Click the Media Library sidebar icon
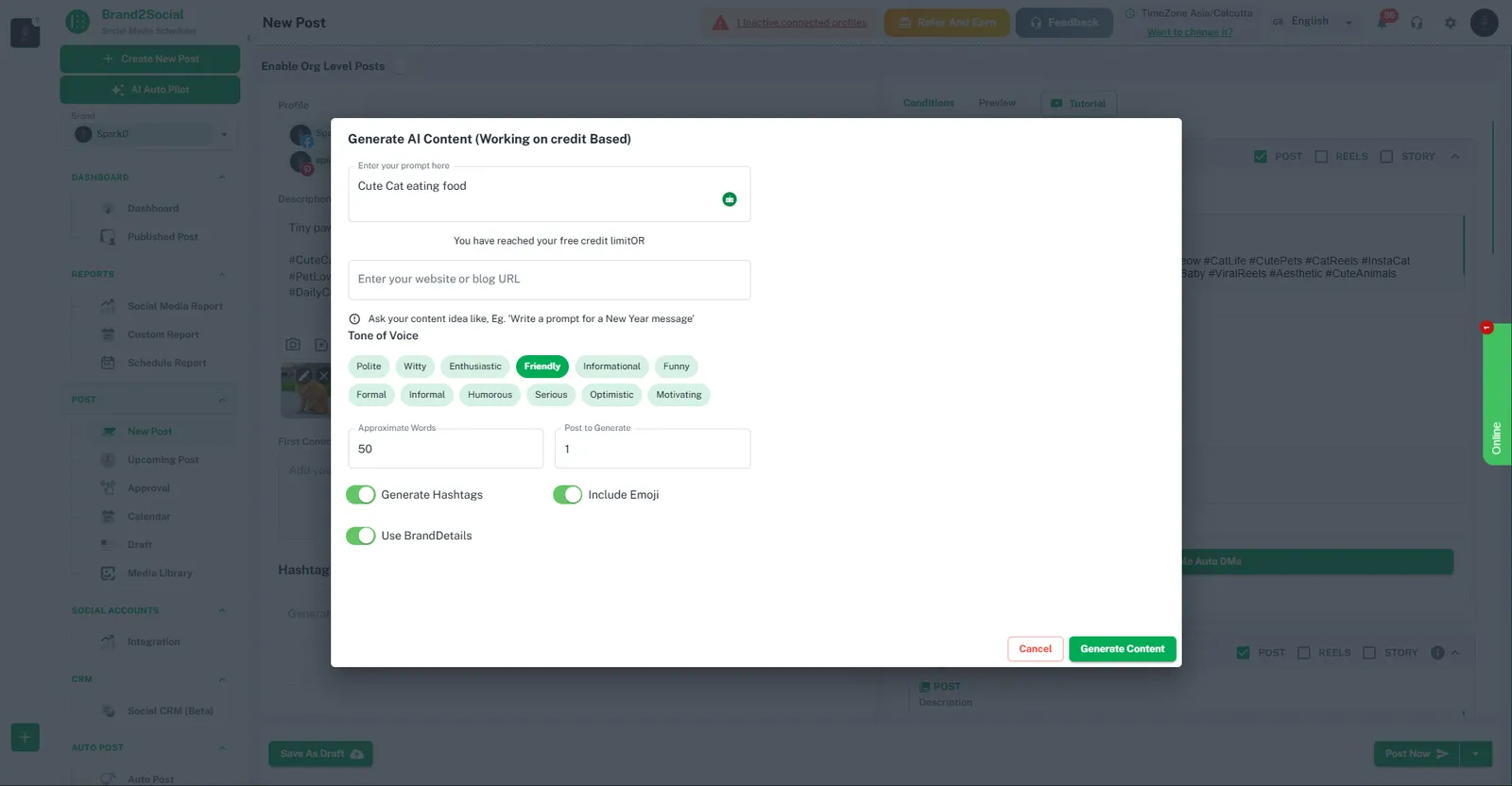This screenshot has height=786, width=1512. click(108, 573)
